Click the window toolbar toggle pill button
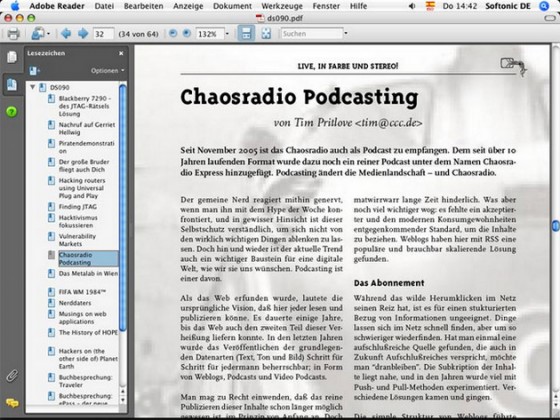 [x=550, y=18]
